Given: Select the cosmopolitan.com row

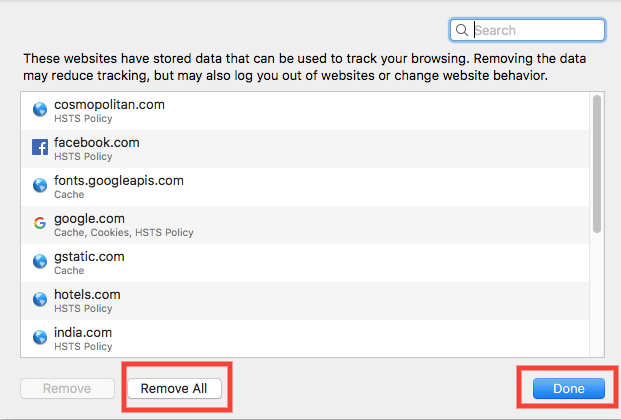Looking at the screenshot, I should point(305,111).
